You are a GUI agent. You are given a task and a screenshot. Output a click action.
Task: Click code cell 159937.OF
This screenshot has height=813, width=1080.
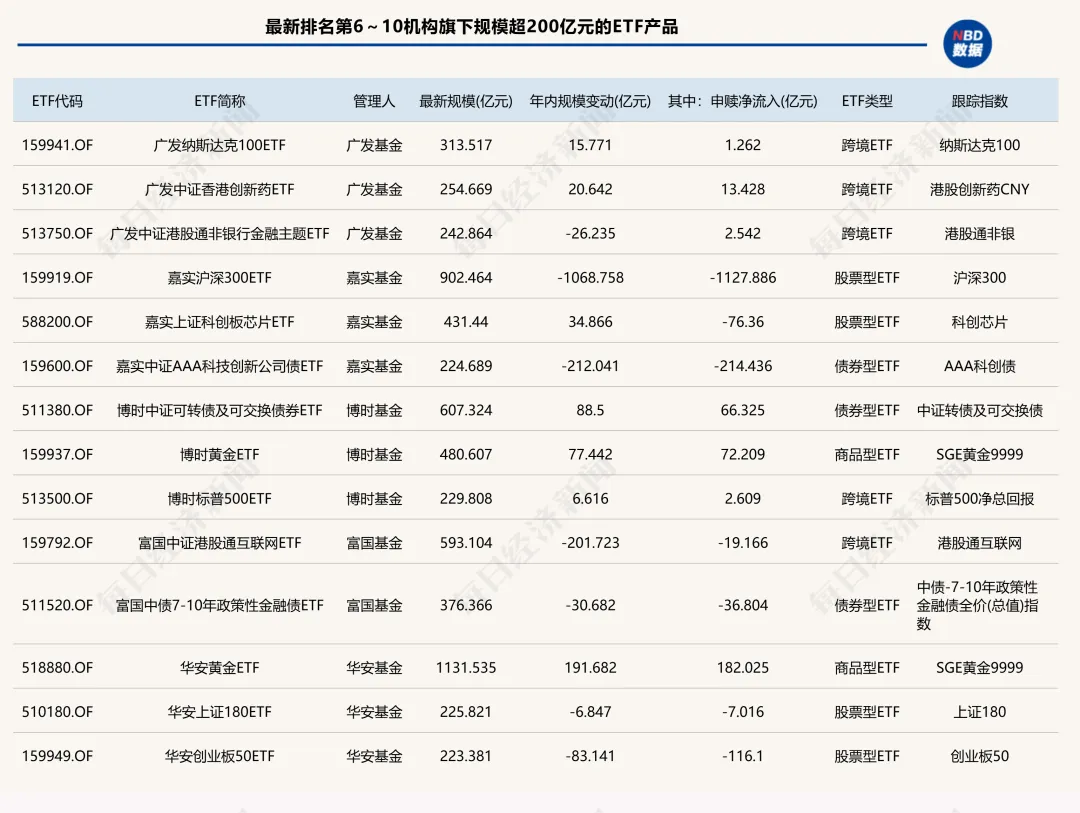pos(57,454)
